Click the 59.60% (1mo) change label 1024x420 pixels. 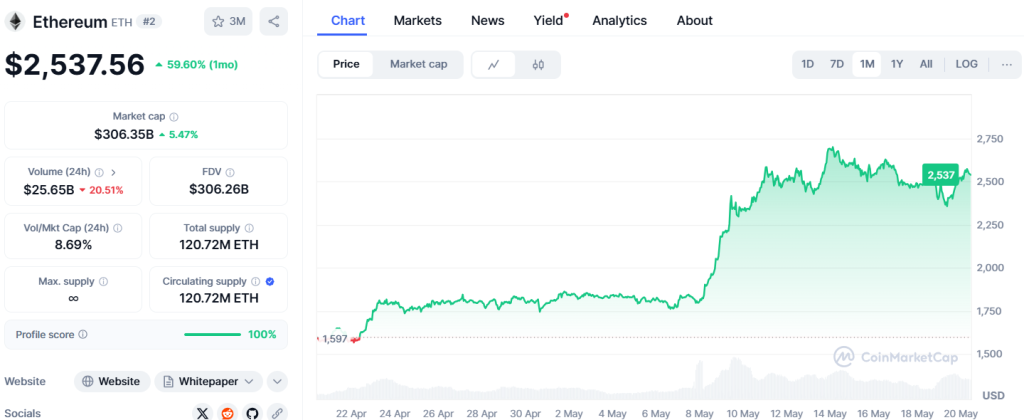coord(197,65)
